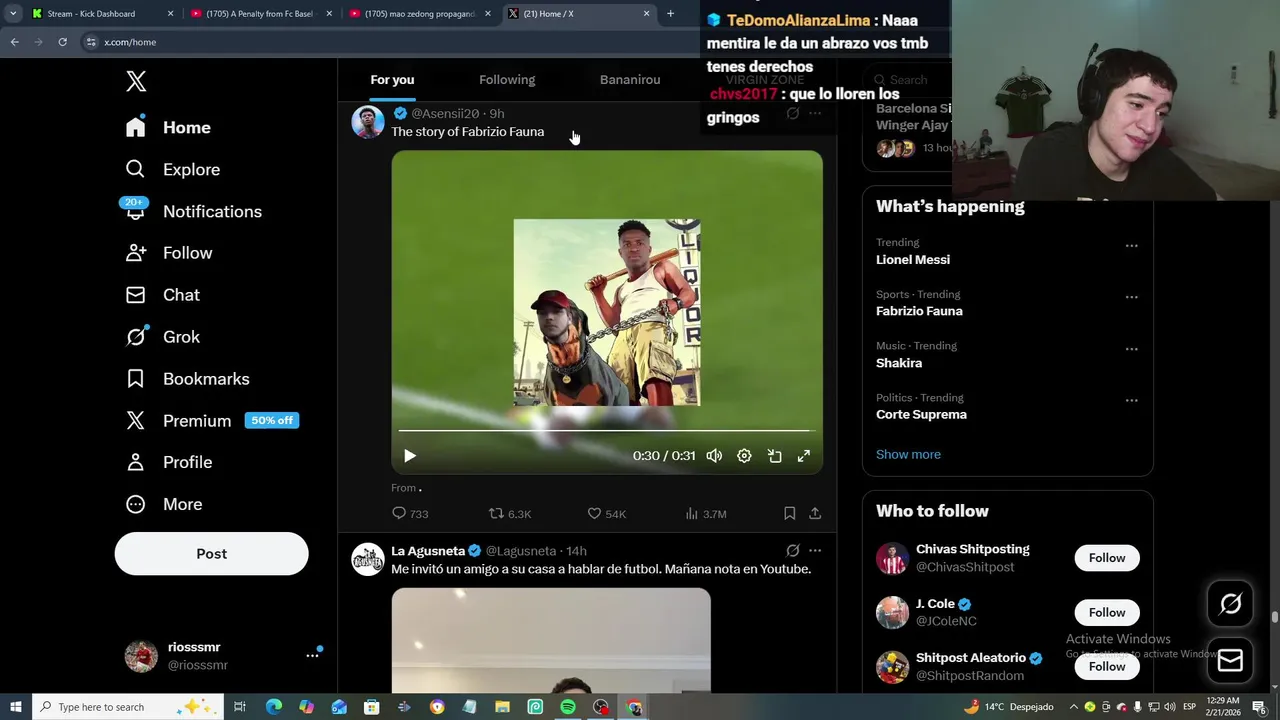Open Bookmarks in the sidebar

[x=187, y=379]
